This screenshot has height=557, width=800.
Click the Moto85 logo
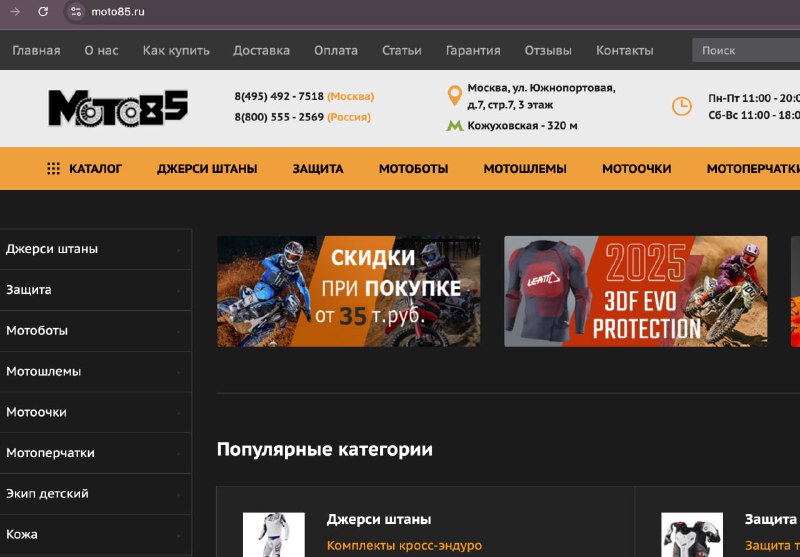(x=118, y=108)
